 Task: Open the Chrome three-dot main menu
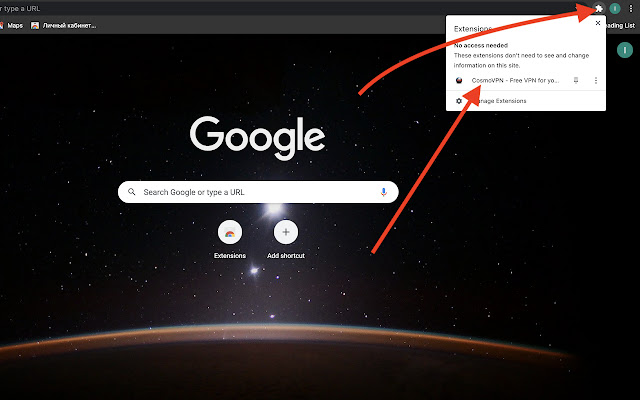(x=631, y=8)
